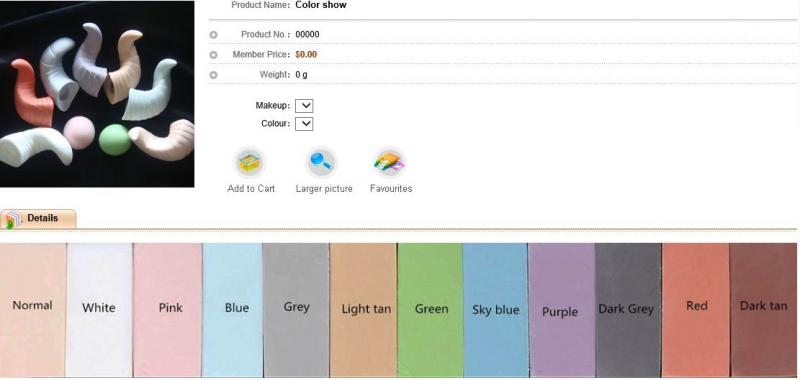Screen dimensions: 800x380
Task: Click the Light tan swatch
Action: (363, 310)
